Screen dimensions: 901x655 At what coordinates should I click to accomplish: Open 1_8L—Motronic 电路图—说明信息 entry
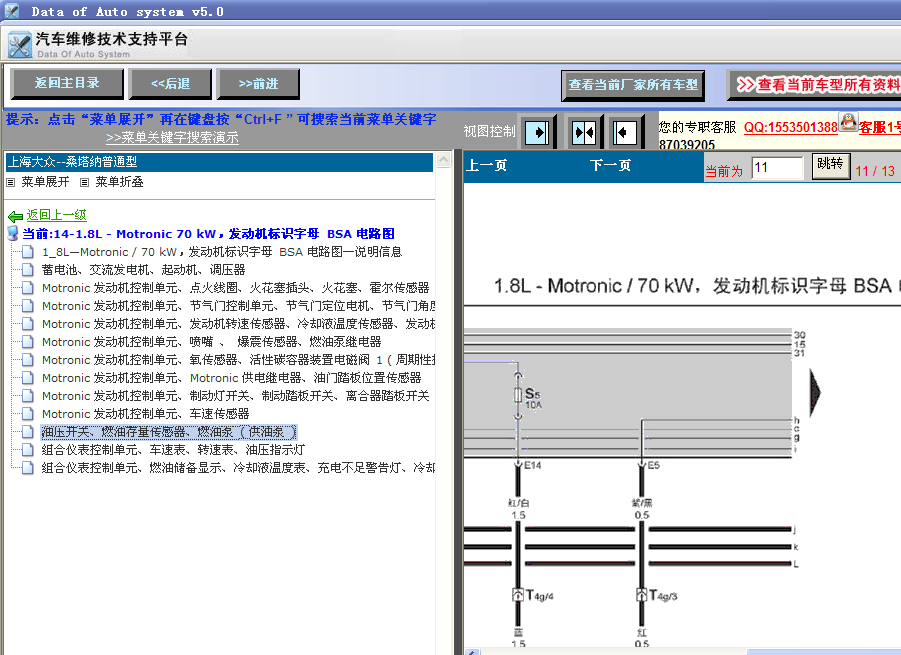tap(222, 252)
